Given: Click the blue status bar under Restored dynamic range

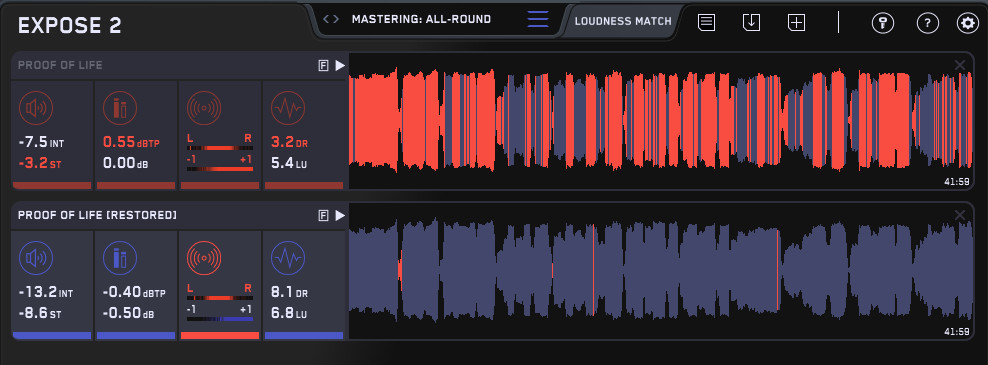Looking at the screenshot, I should click(304, 336).
